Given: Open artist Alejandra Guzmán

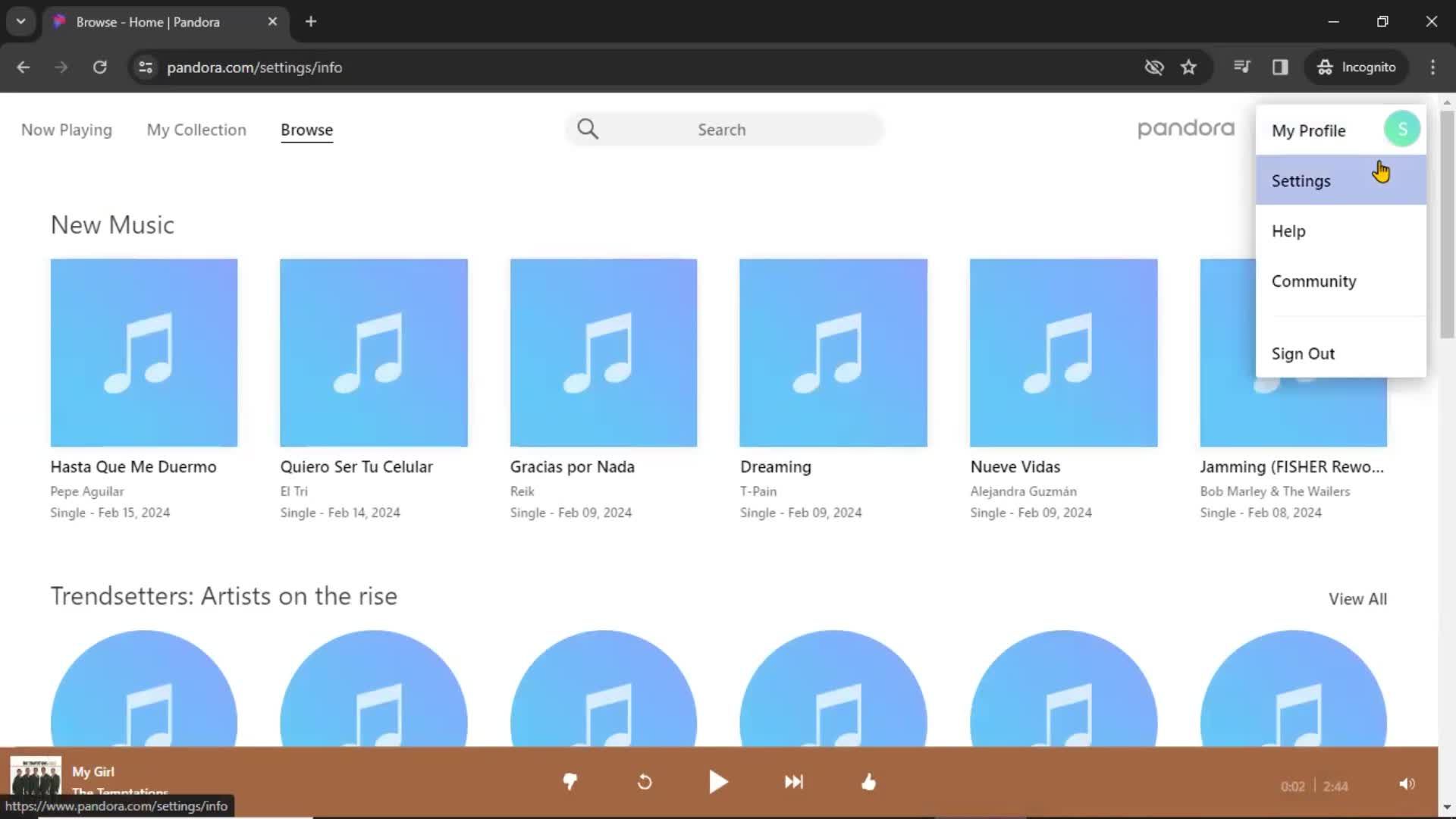Looking at the screenshot, I should click(x=1024, y=491).
